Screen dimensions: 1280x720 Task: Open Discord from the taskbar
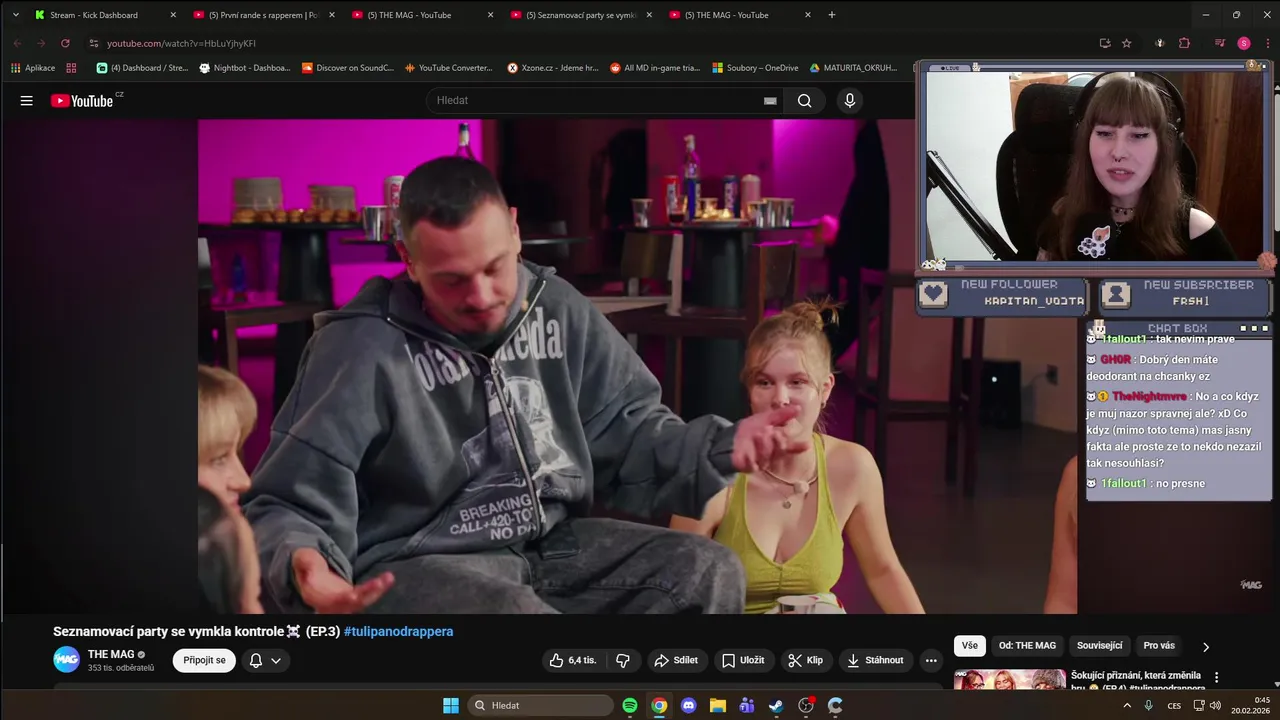tap(688, 705)
